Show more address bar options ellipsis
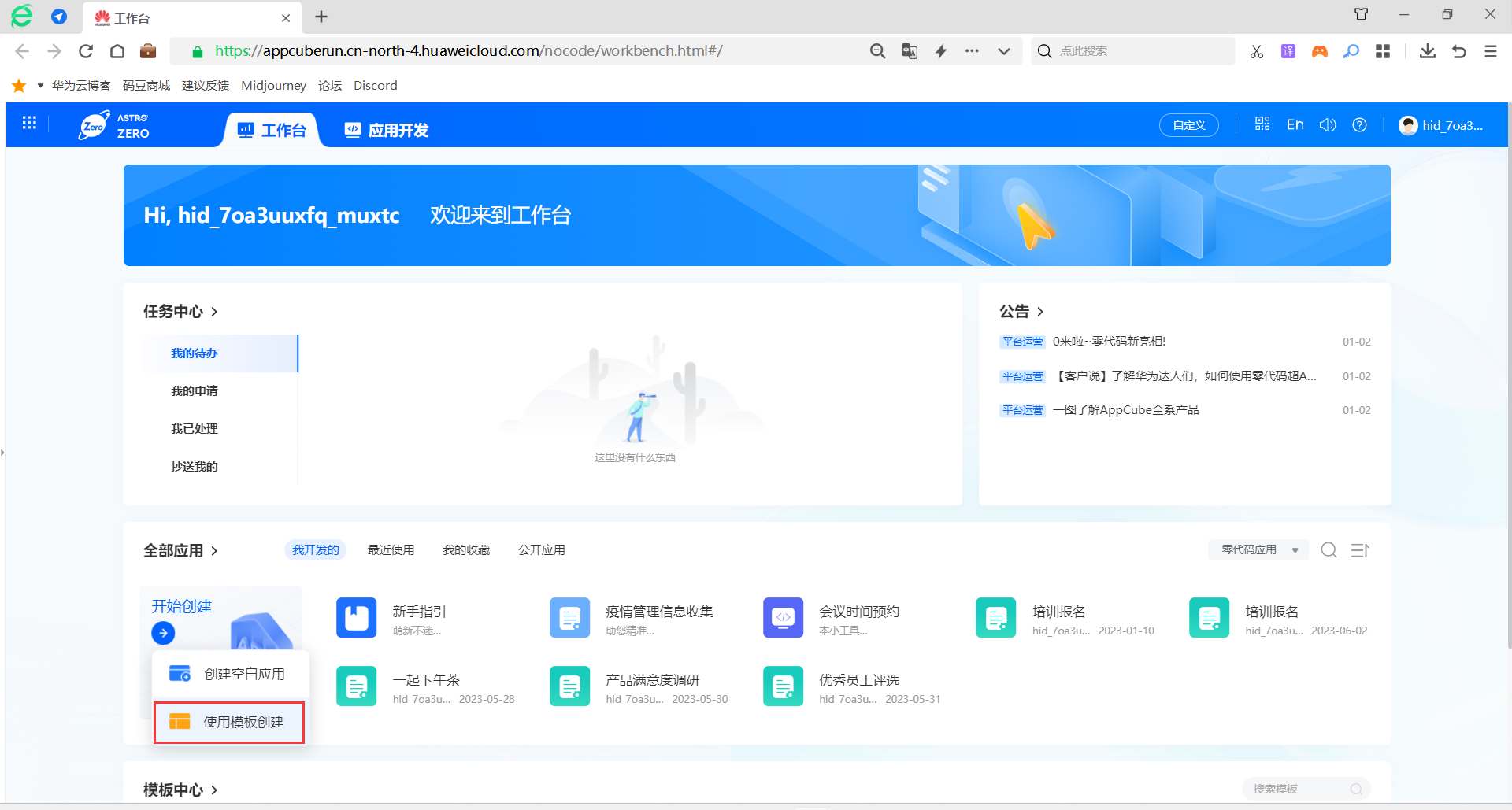The image size is (1512, 810). click(x=973, y=51)
